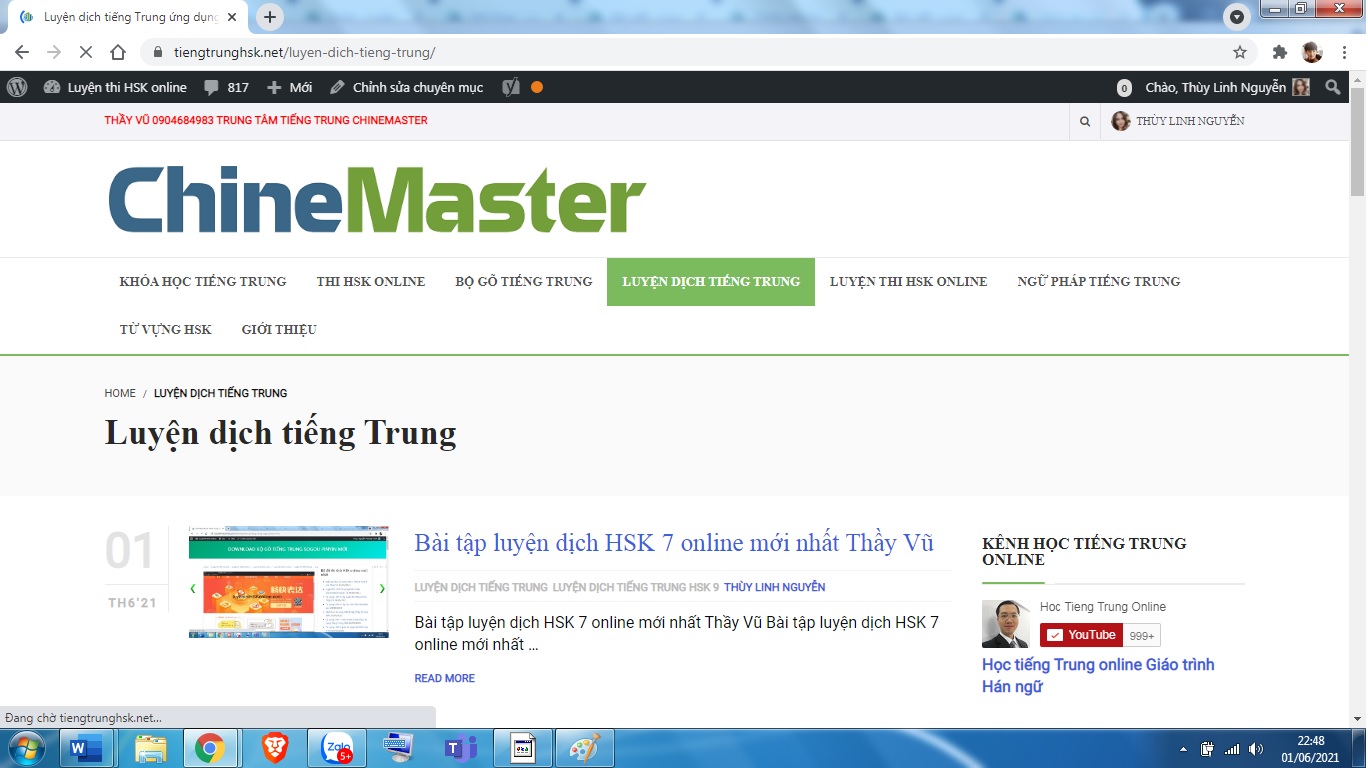Open the Yoast SEO admin bar icon
This screenshot has width=1368, height=768.
[510, 87]
